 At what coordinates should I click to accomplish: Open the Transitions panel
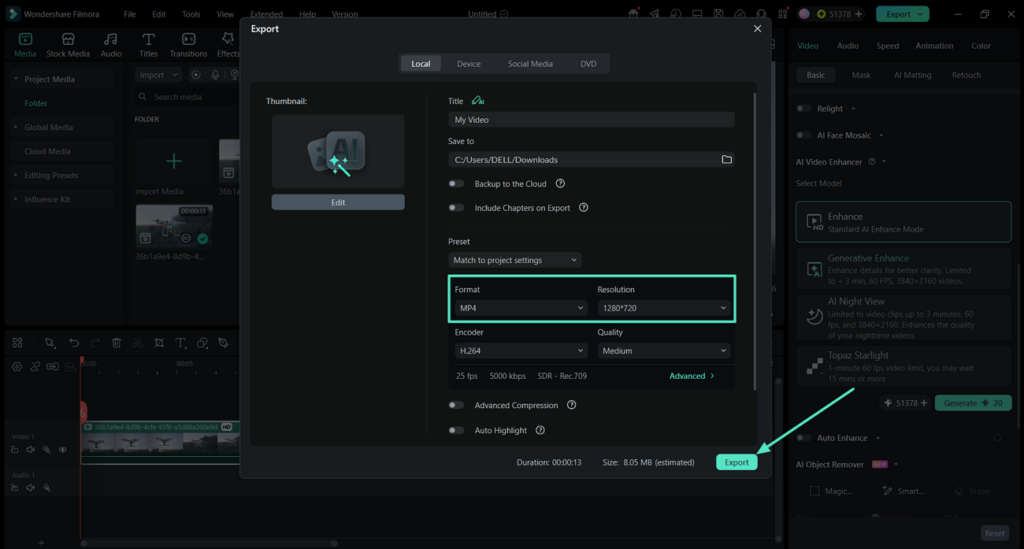click(188, 44)
